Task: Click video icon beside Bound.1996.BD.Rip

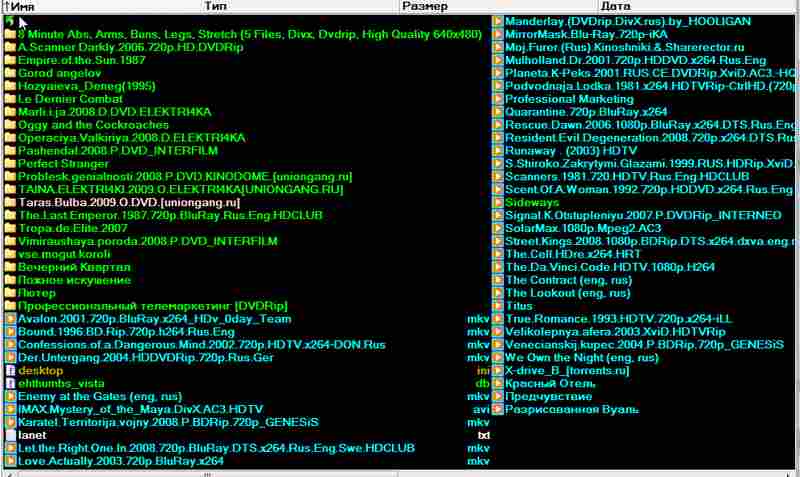Action: click(x=10, y=332)
